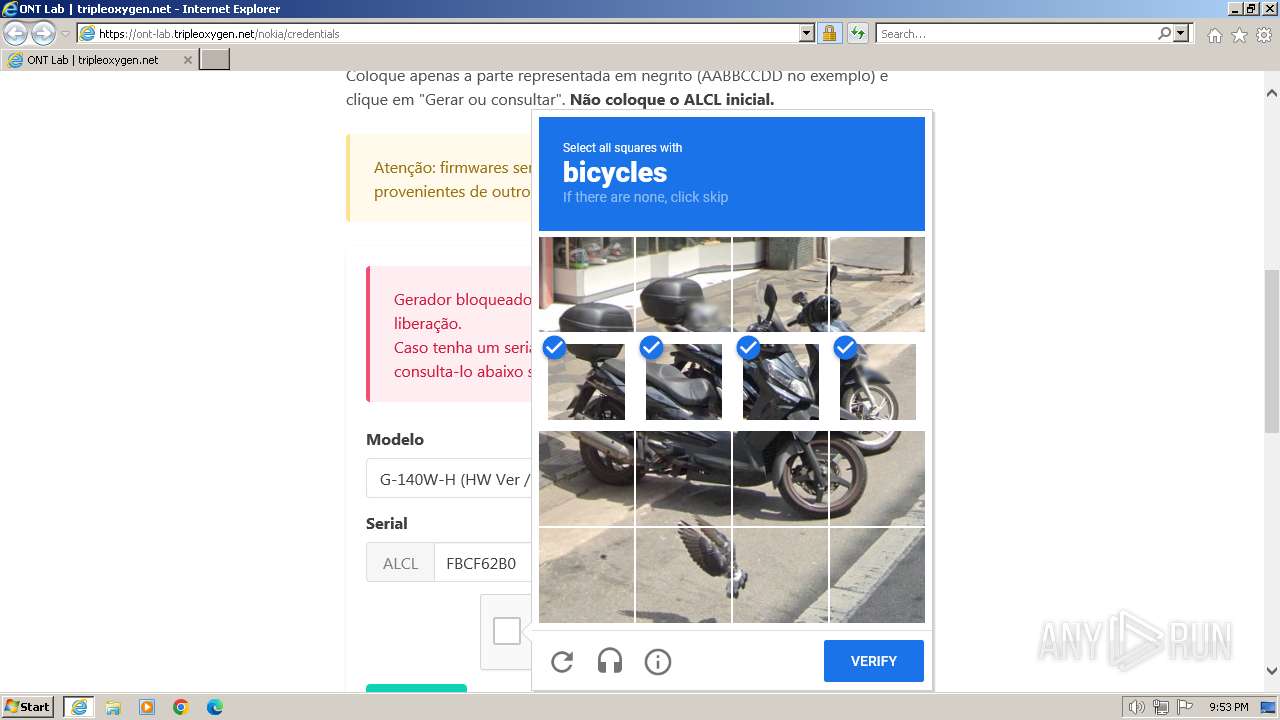The width and height of the screenshot is (1280, 720).
Task: Click the security lock icon
Action: [829, 33]
